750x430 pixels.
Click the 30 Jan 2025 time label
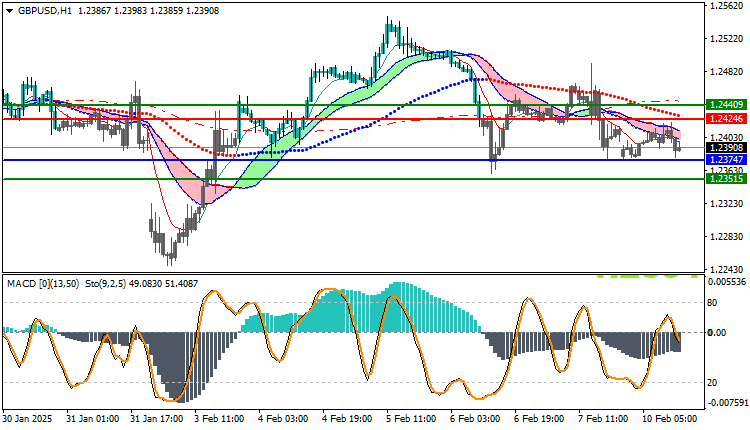coord(27,419)
